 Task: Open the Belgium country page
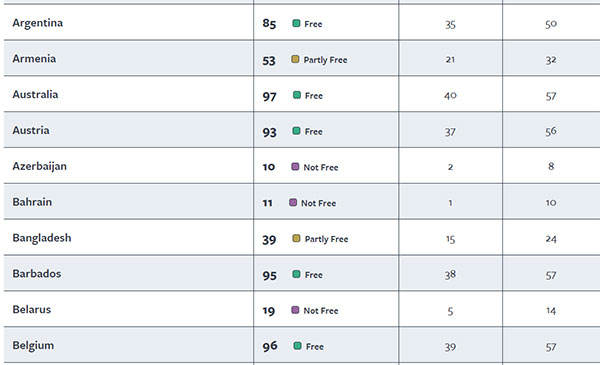[33, 345]
